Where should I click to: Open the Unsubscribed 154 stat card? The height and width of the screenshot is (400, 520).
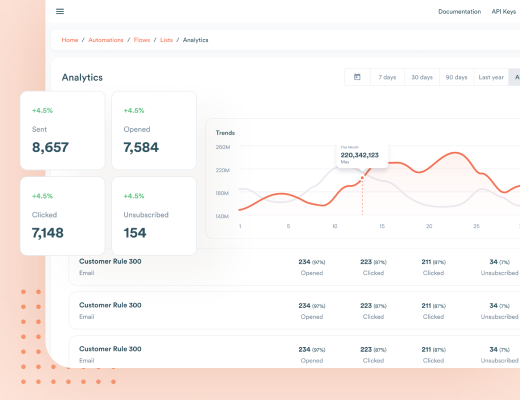click(154, 216)
